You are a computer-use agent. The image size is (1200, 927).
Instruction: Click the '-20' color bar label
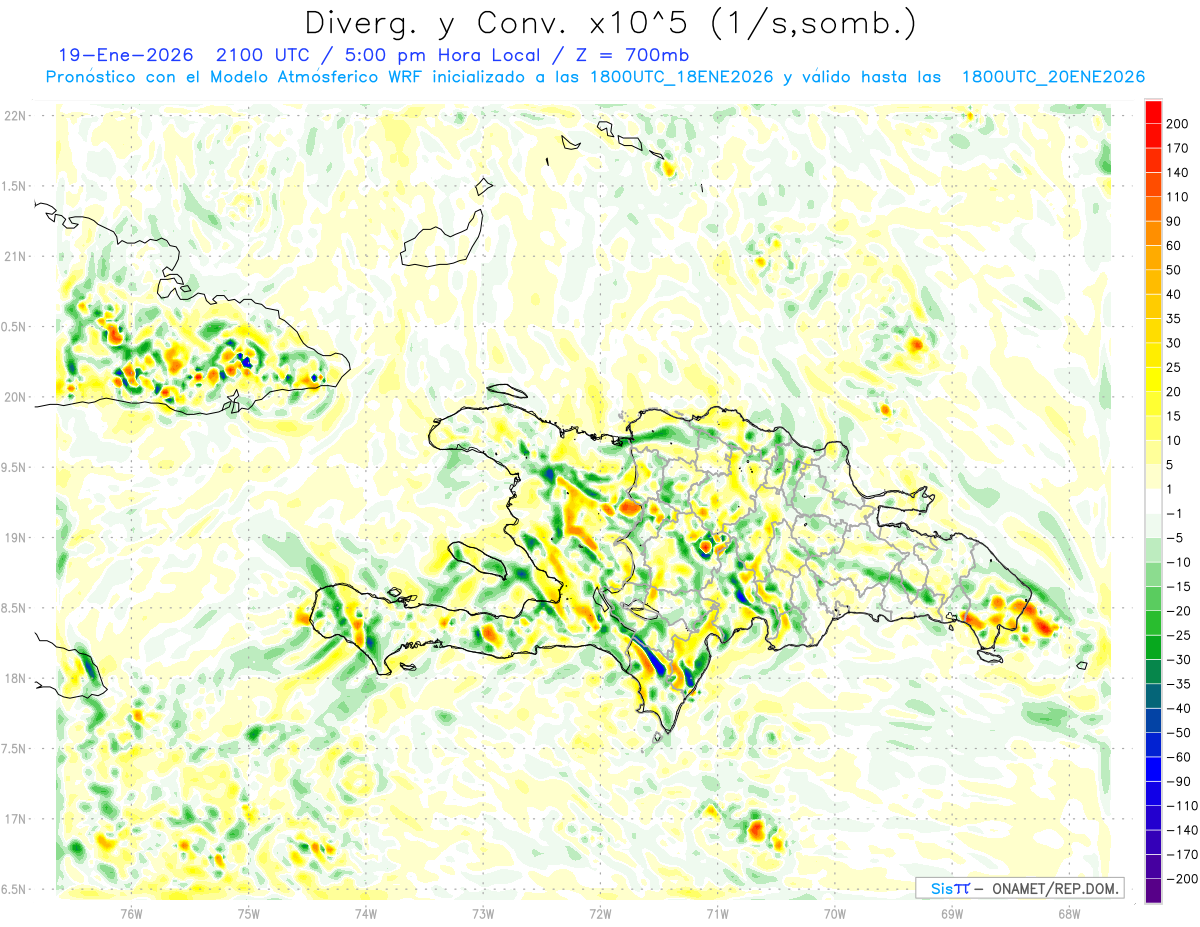pos(1180,611)
